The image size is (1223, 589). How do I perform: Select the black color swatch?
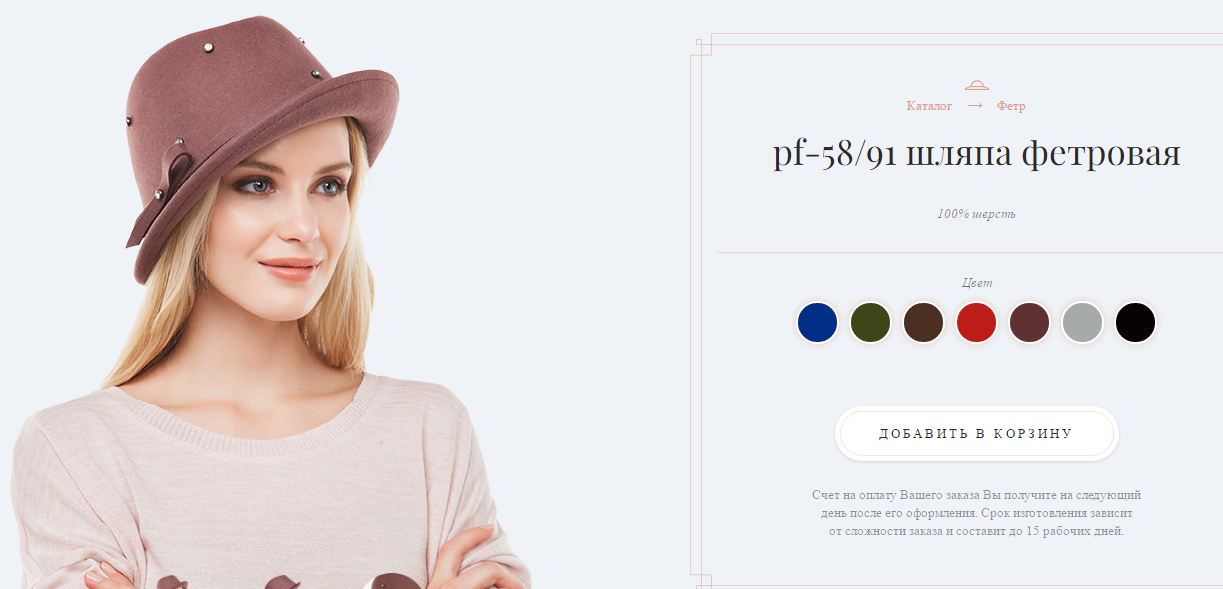(x=1135, y=323)
